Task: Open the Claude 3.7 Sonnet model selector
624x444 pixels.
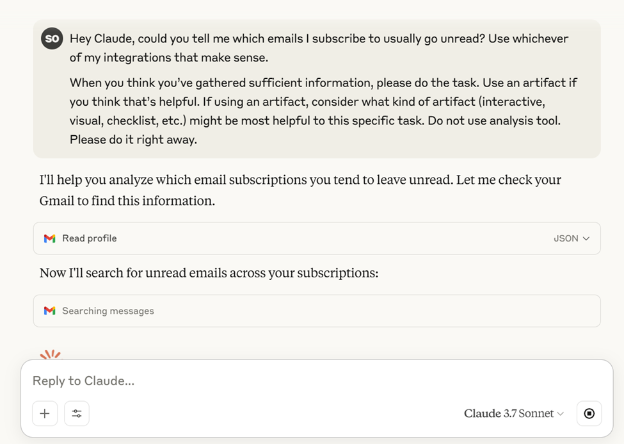Action: [x=510, y=413]
